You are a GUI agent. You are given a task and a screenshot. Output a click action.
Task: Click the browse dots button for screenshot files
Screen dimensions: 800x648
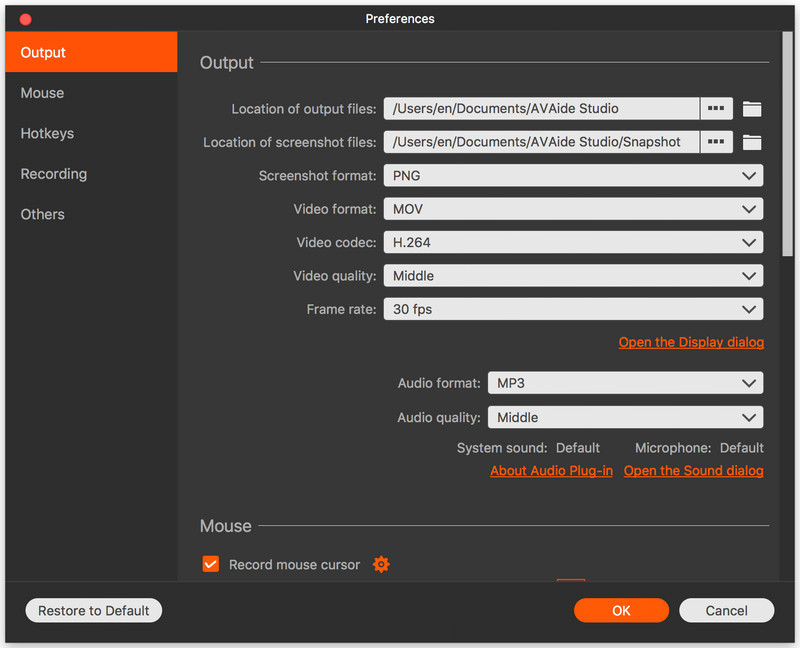[x=716, y=142]
